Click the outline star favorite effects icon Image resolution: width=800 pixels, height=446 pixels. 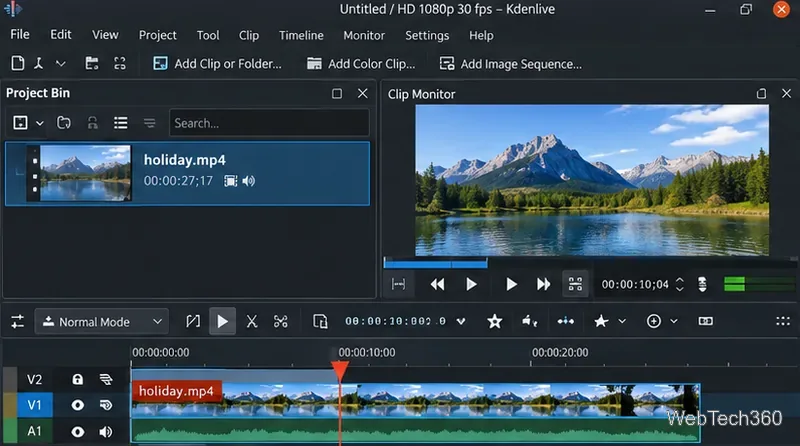[x=494, y=321]
